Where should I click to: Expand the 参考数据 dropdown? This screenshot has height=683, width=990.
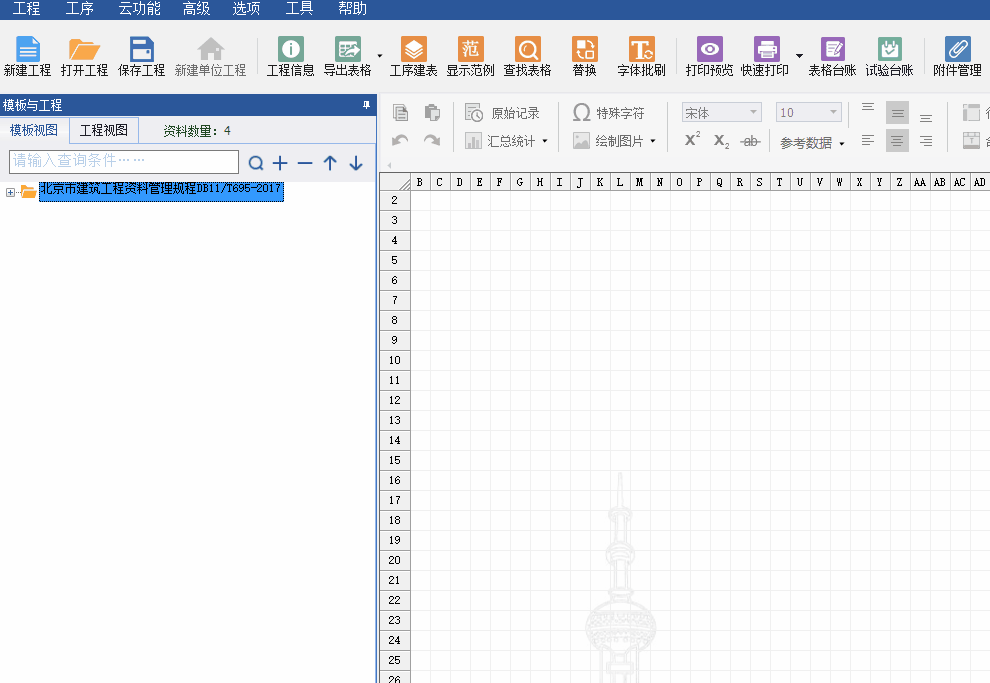(x=812, y=143)
